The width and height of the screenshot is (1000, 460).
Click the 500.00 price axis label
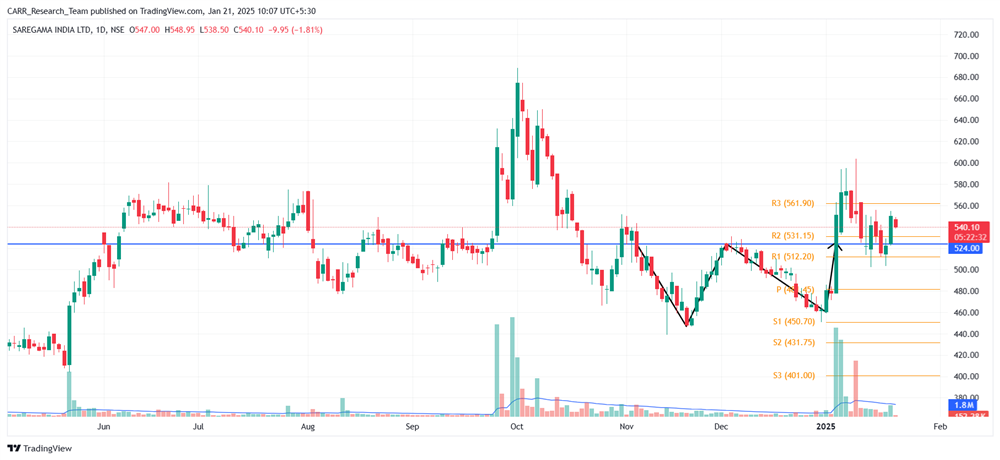[967, 270]
